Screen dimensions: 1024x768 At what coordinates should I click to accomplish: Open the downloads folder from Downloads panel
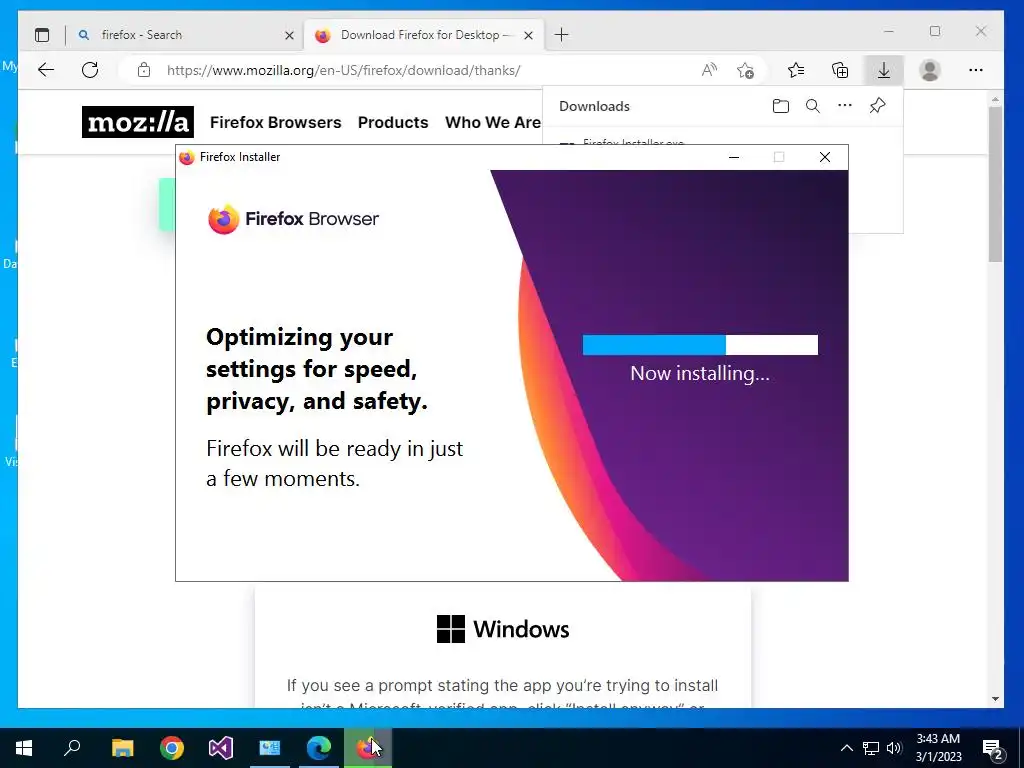pos(780,106)
